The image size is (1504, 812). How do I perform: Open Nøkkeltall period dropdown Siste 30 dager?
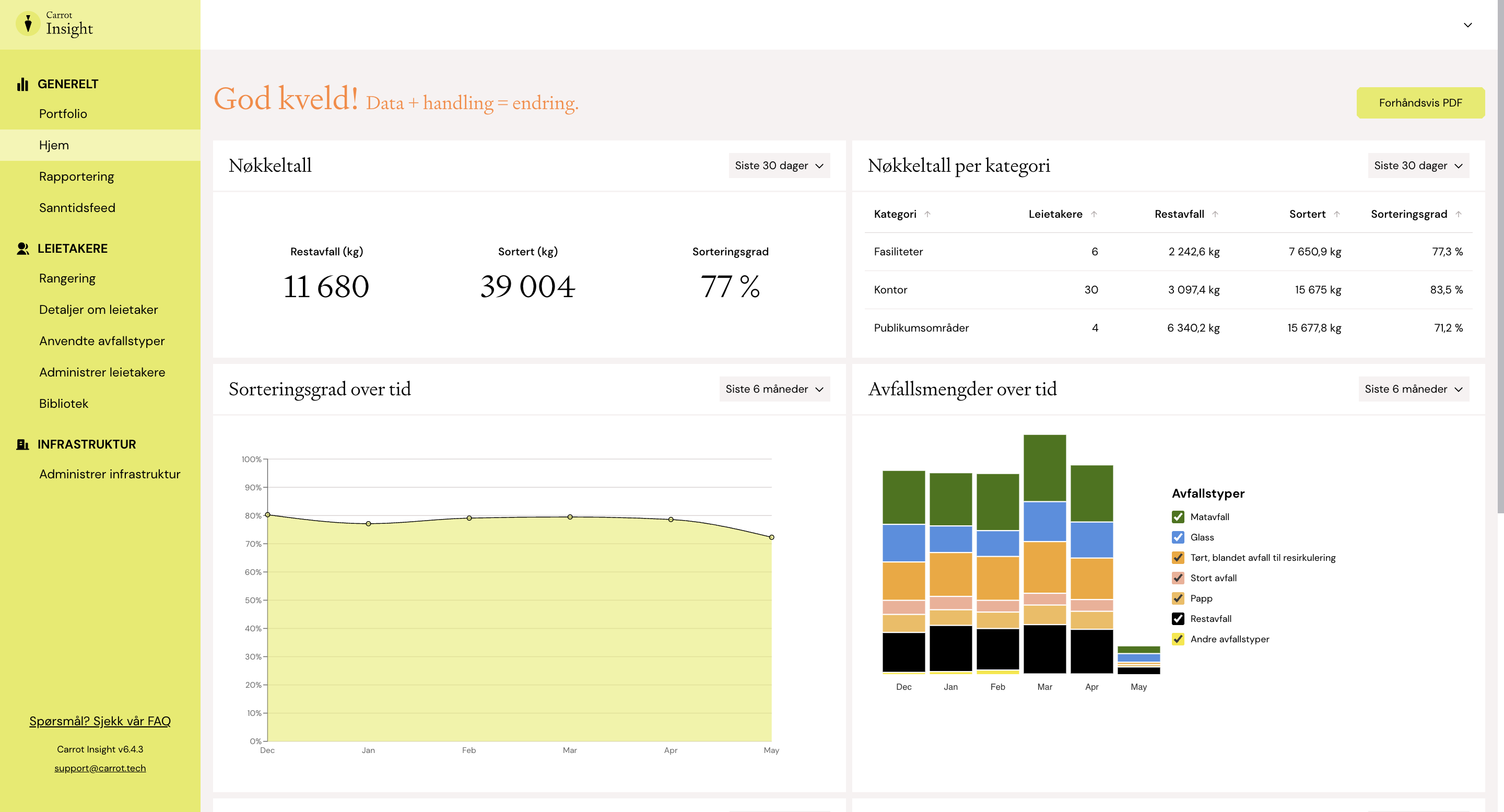tap(779, 166)
